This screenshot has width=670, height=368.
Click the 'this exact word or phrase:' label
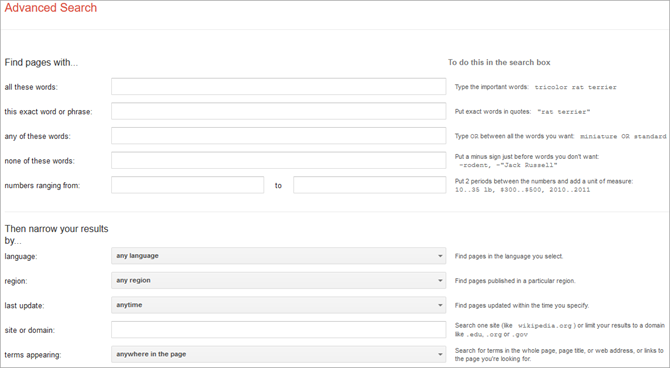coord(48,112)
